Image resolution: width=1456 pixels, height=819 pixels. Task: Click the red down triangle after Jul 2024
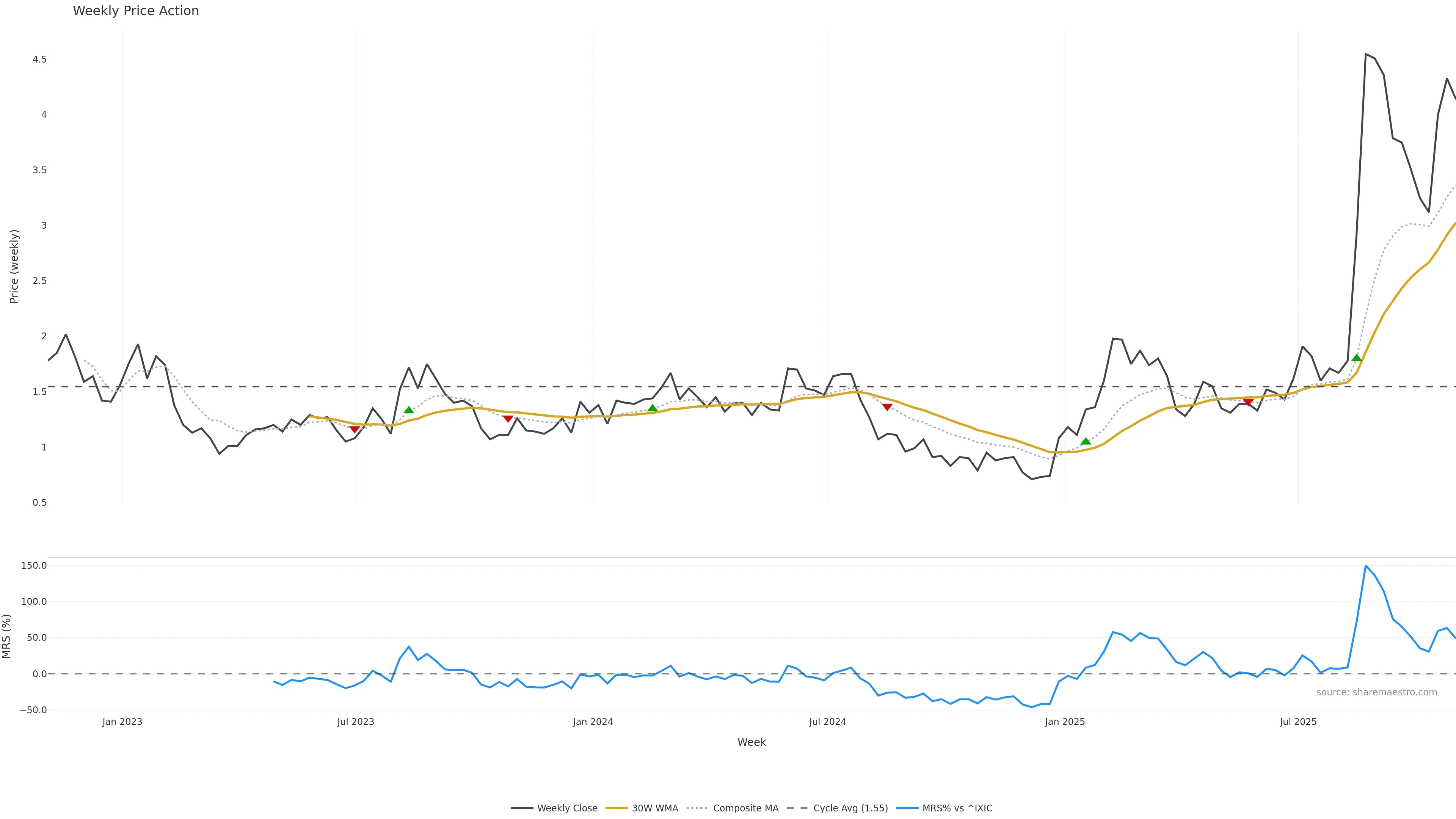tap(887, 407)
